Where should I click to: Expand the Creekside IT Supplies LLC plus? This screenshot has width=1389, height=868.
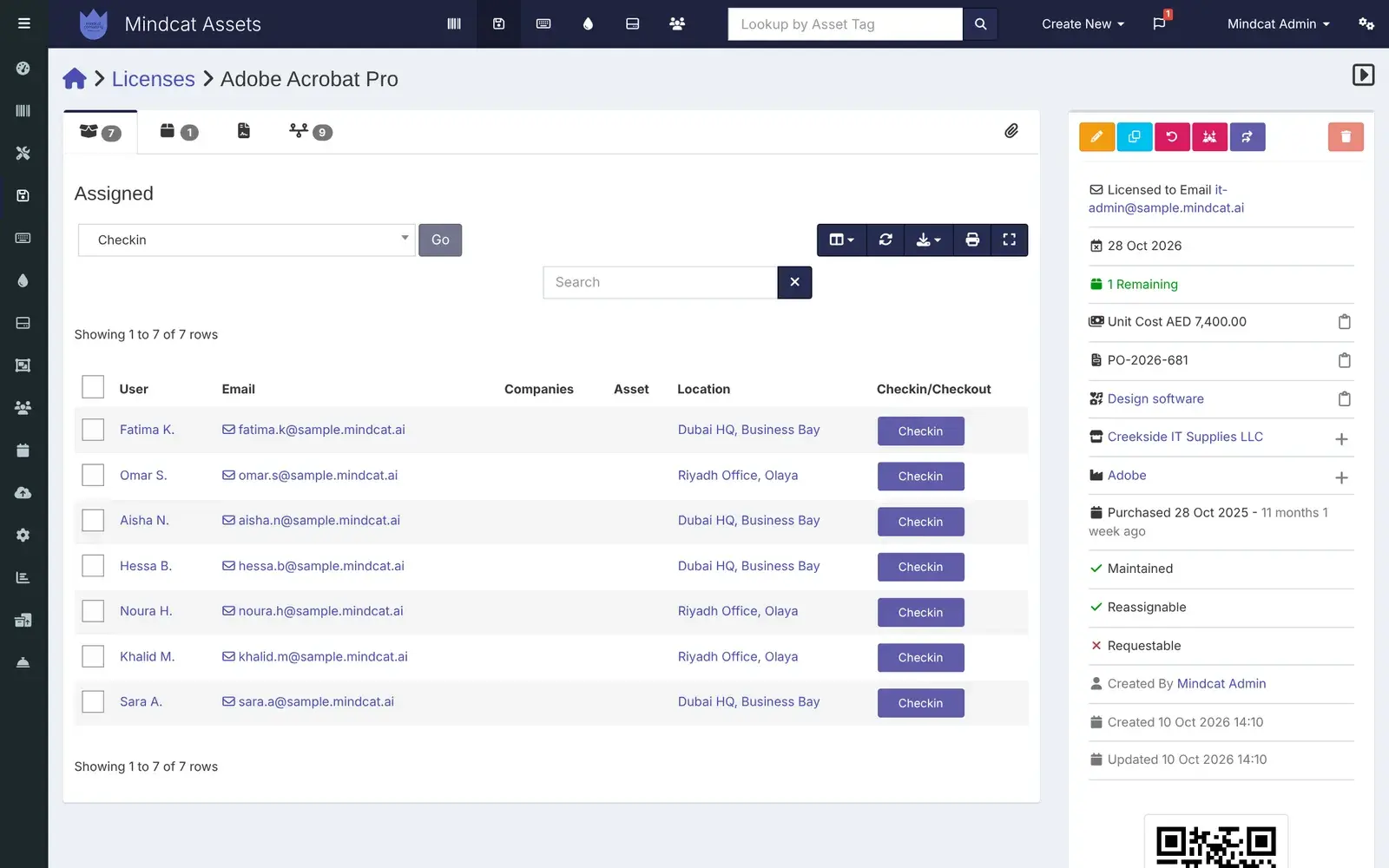[1341, 439]
